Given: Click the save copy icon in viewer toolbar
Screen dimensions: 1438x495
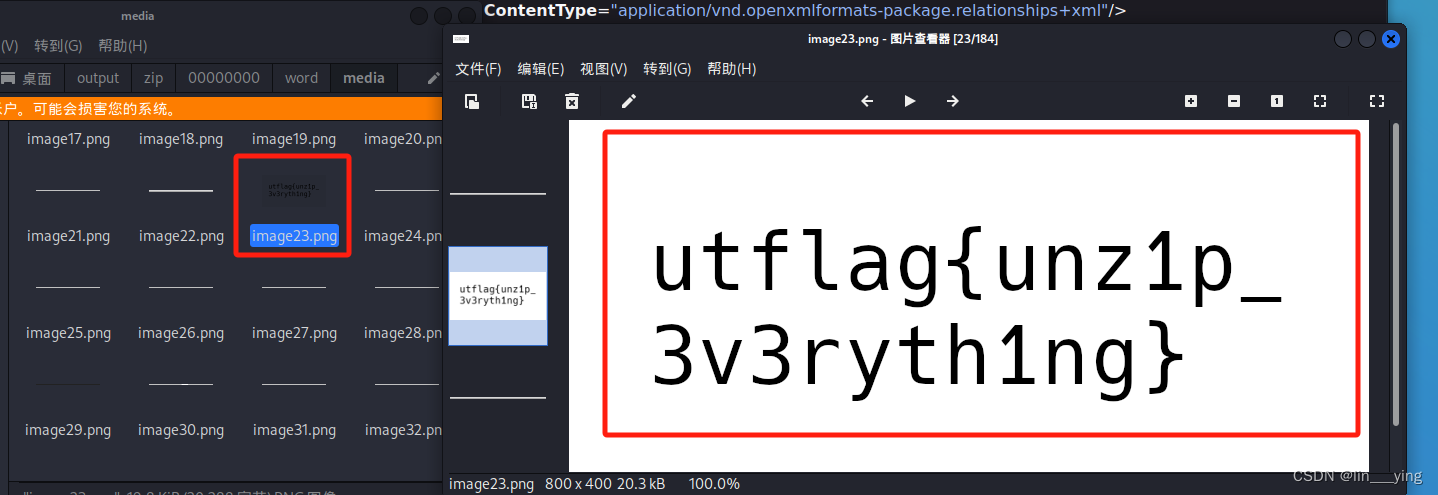Looking at the screenshot, I should coord(529,101).
